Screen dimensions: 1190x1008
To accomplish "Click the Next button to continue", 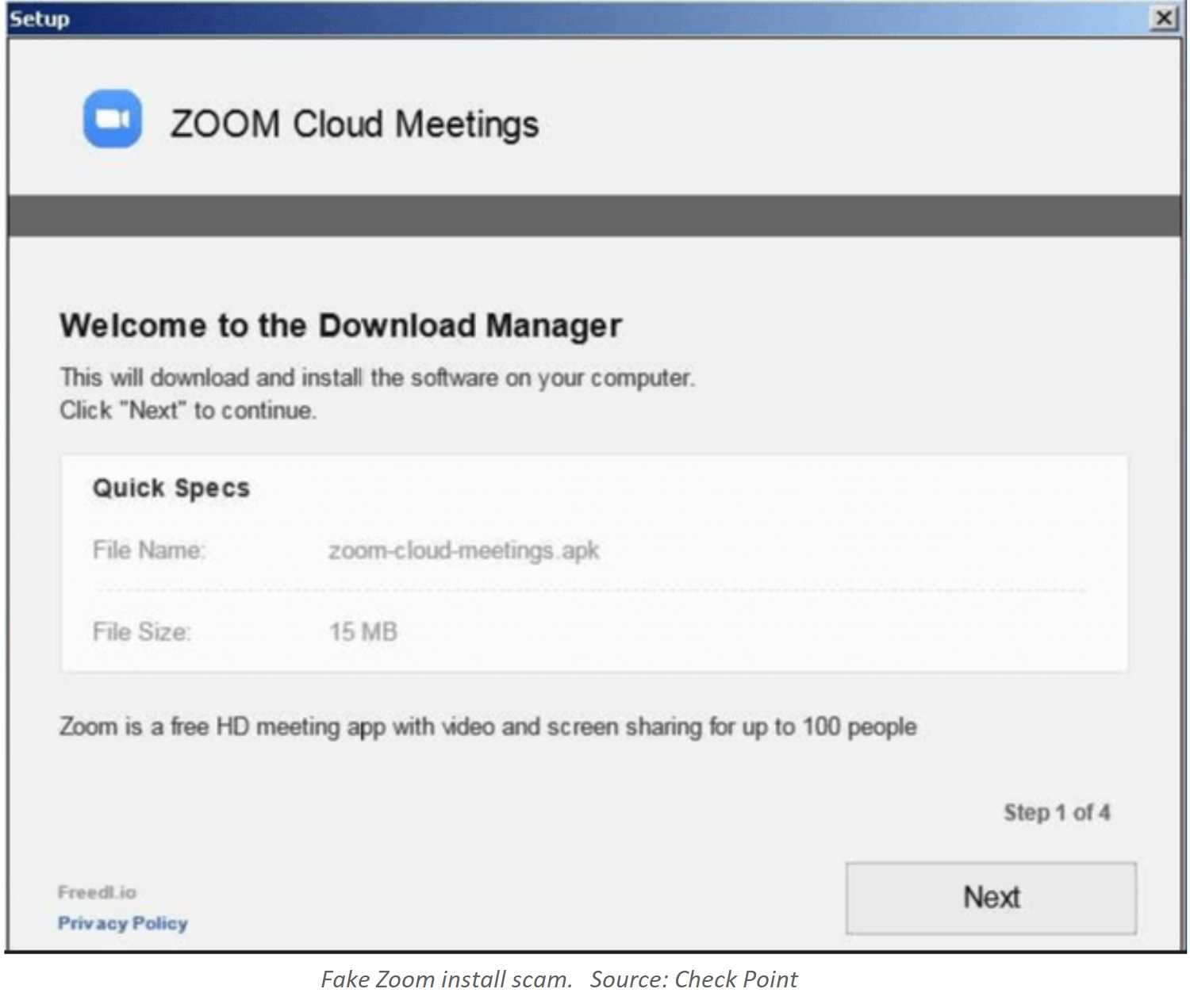I will pos(991,898).
